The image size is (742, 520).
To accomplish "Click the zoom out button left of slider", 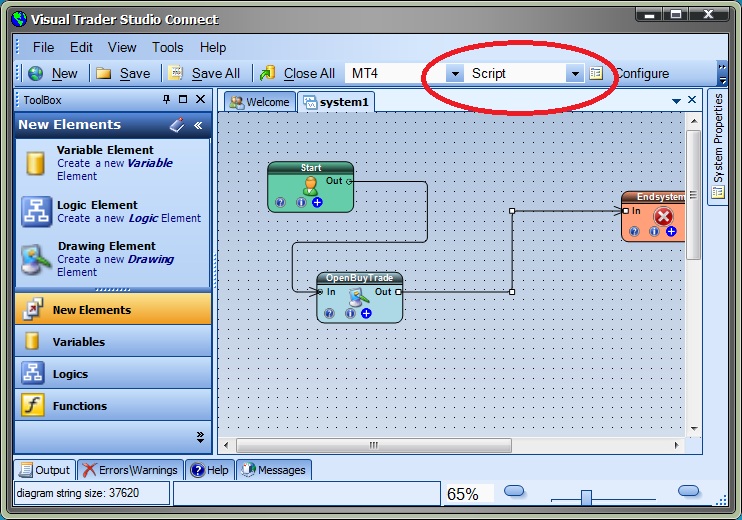I will pos(514,491).
